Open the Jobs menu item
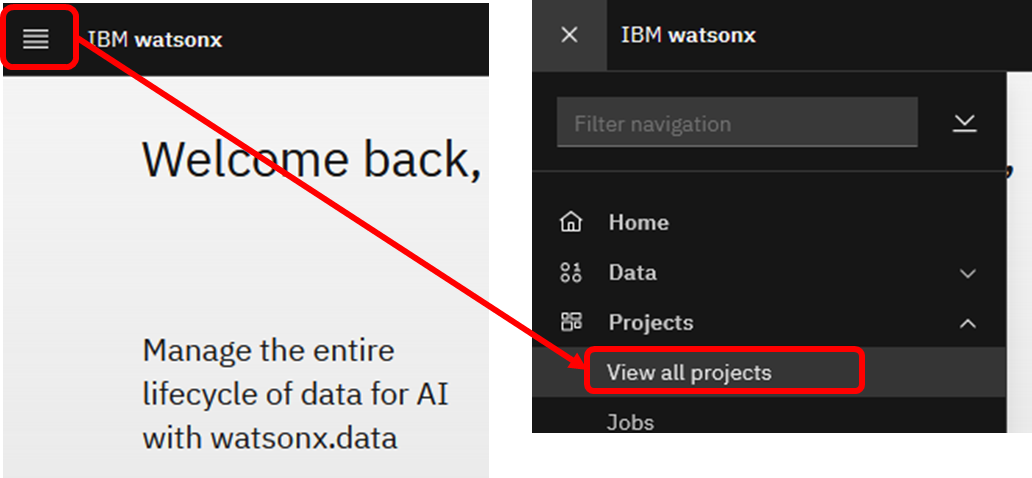 (630, 422)
